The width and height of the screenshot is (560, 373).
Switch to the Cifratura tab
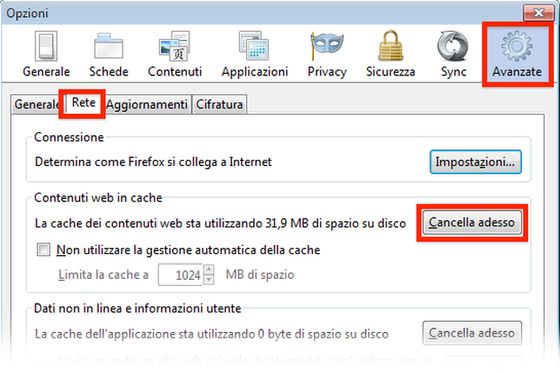tap(219, 104)
